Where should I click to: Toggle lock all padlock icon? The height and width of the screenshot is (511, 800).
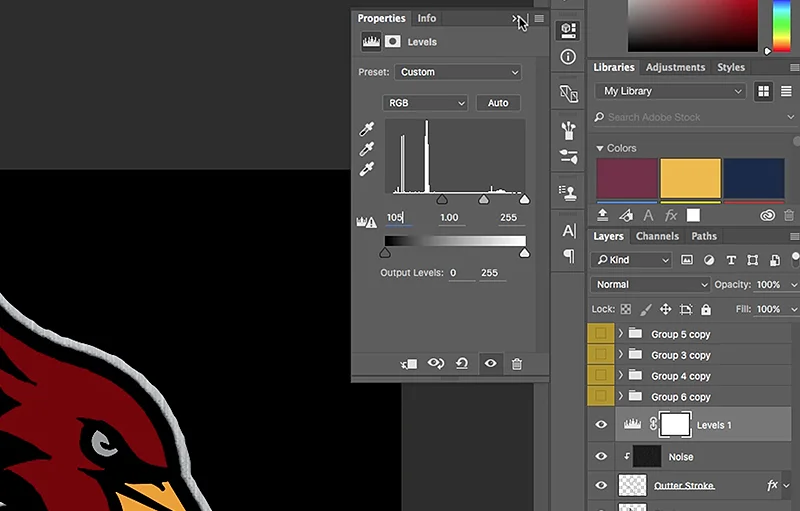706,309
